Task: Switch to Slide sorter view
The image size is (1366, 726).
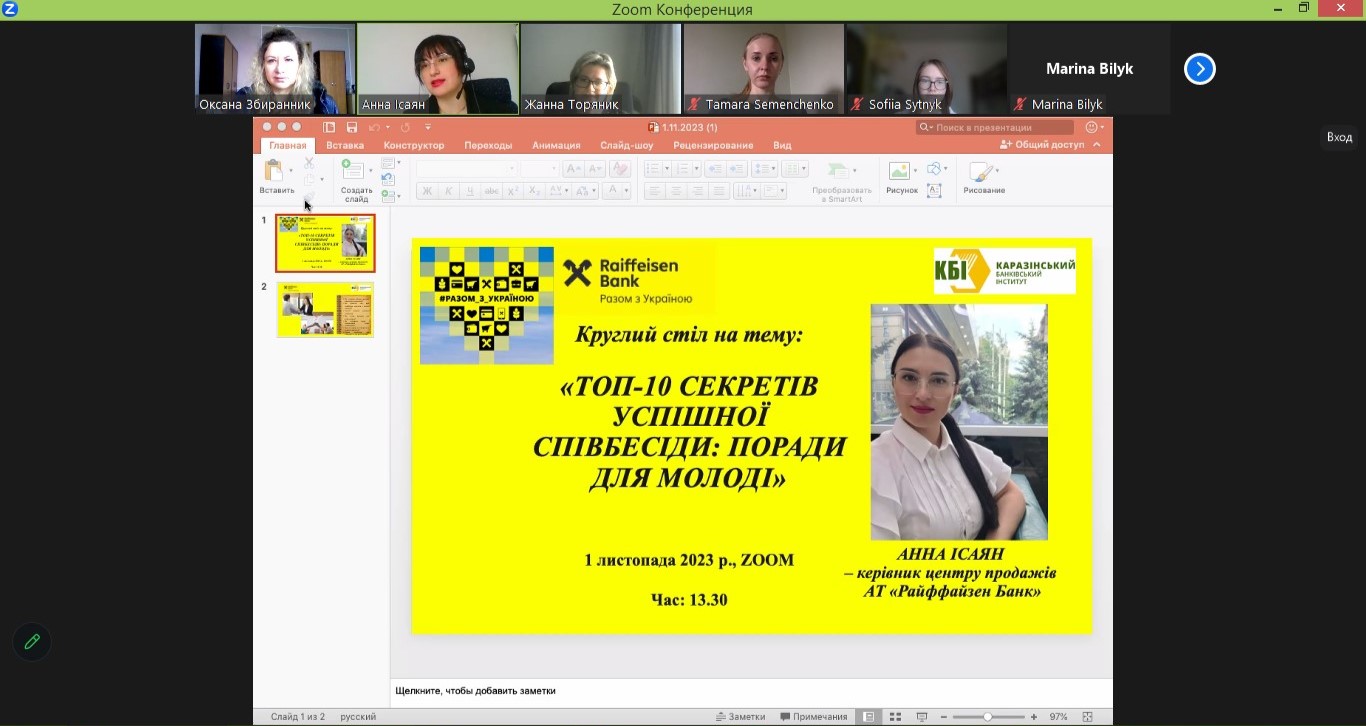Action: click(x=895, y=717)
